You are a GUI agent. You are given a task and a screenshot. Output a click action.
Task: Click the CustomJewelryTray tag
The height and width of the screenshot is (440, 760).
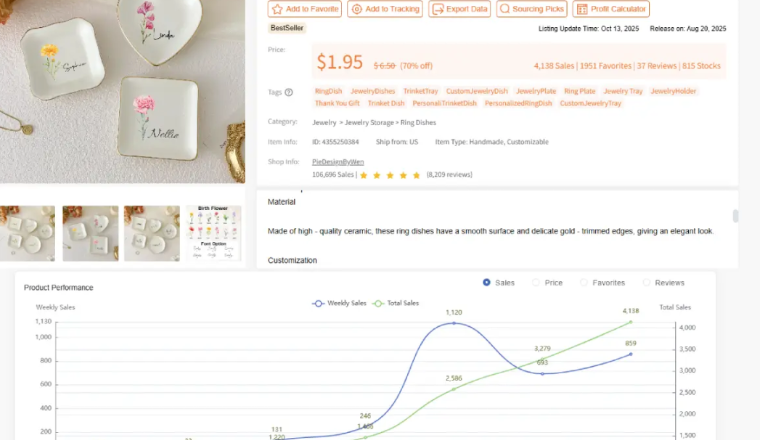click(x=590, y=103)
